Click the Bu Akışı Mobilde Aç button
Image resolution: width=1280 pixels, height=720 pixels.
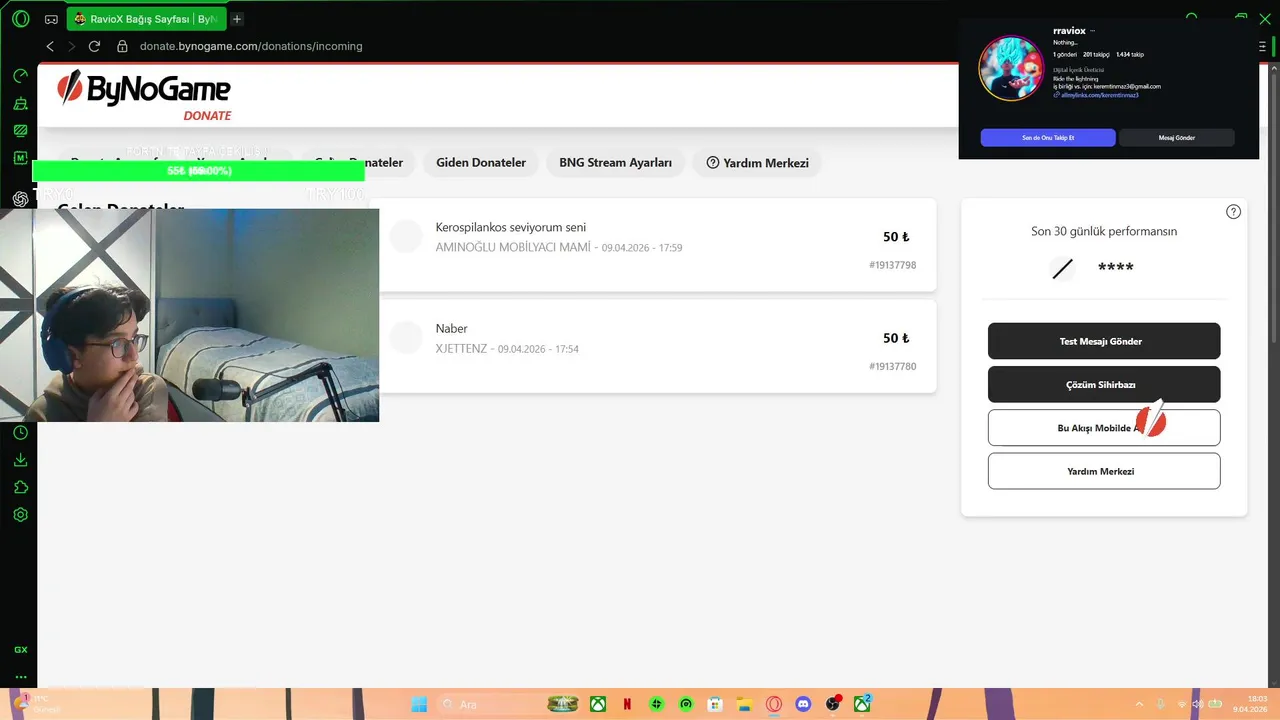[1104, 428]
